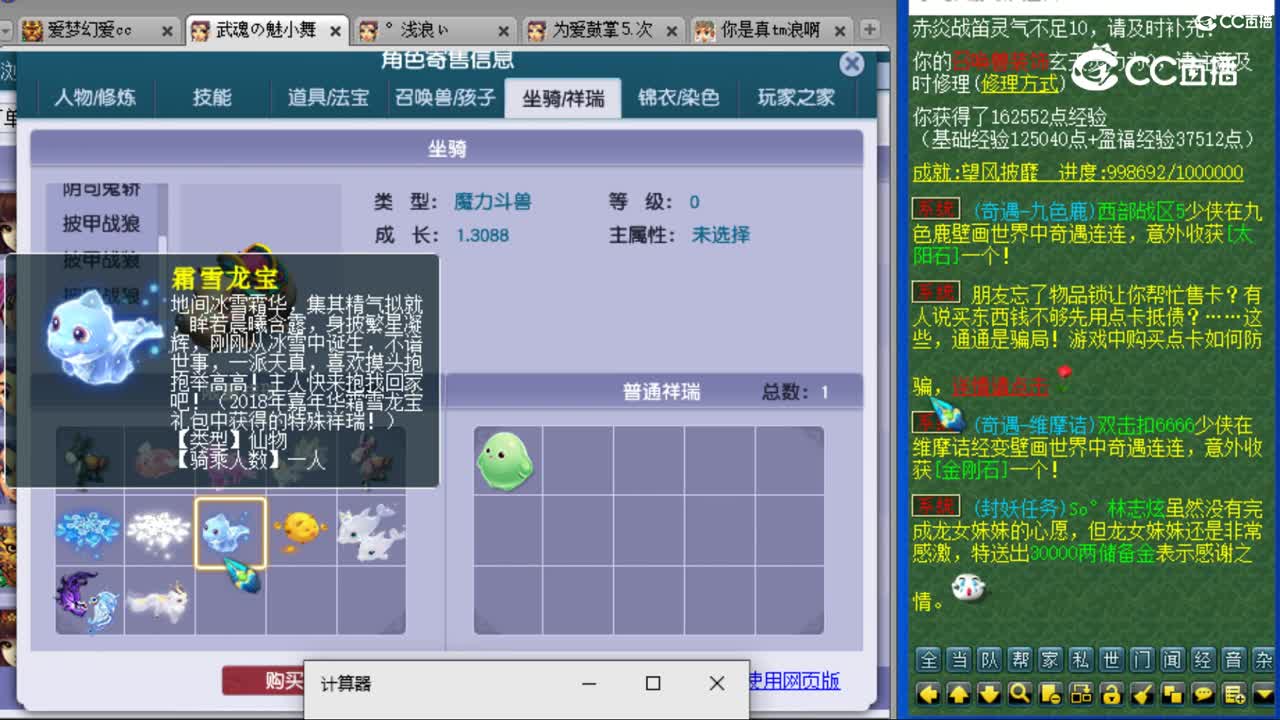Close the 爱梦幻爱cc tab
This screenshot has height=720, width=1280.
point(167,31)
